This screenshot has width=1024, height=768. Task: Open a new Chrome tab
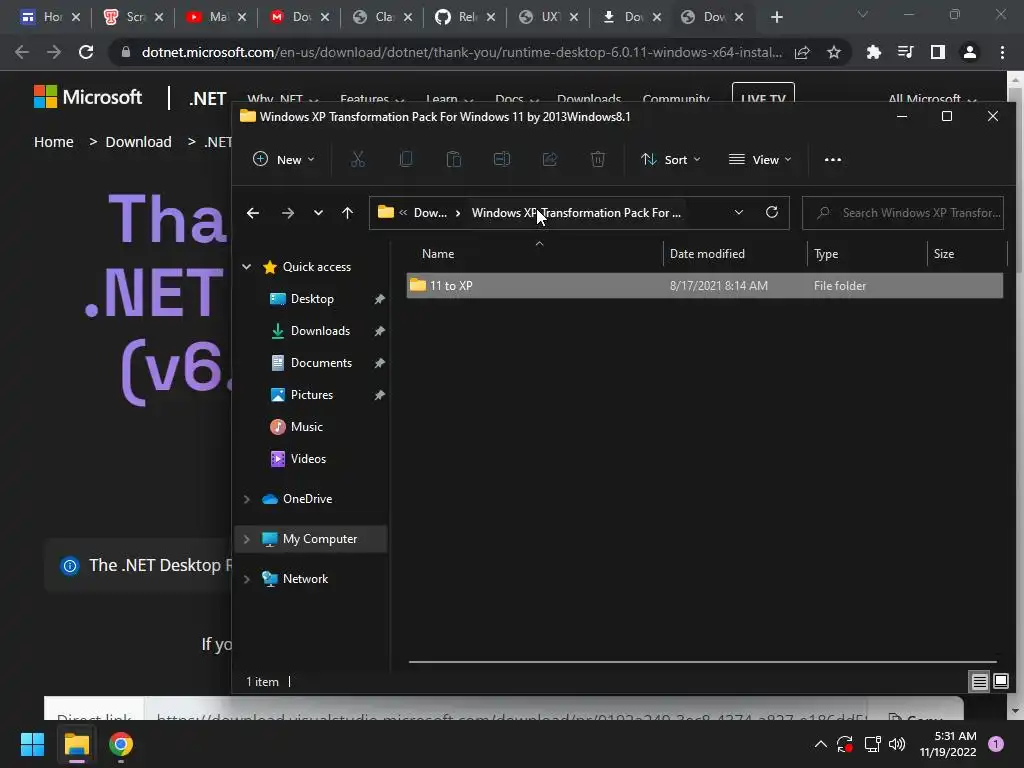click(776, 17)
